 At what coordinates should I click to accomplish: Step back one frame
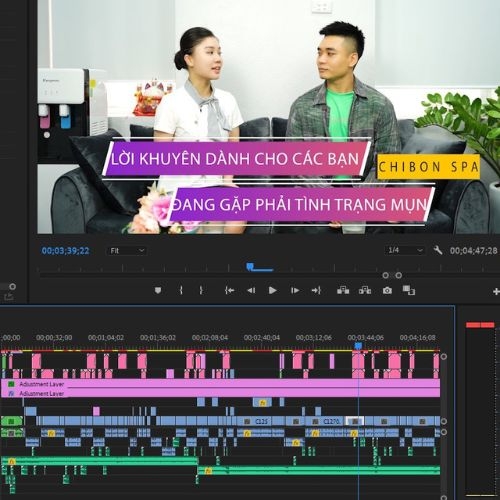[251, 290]
